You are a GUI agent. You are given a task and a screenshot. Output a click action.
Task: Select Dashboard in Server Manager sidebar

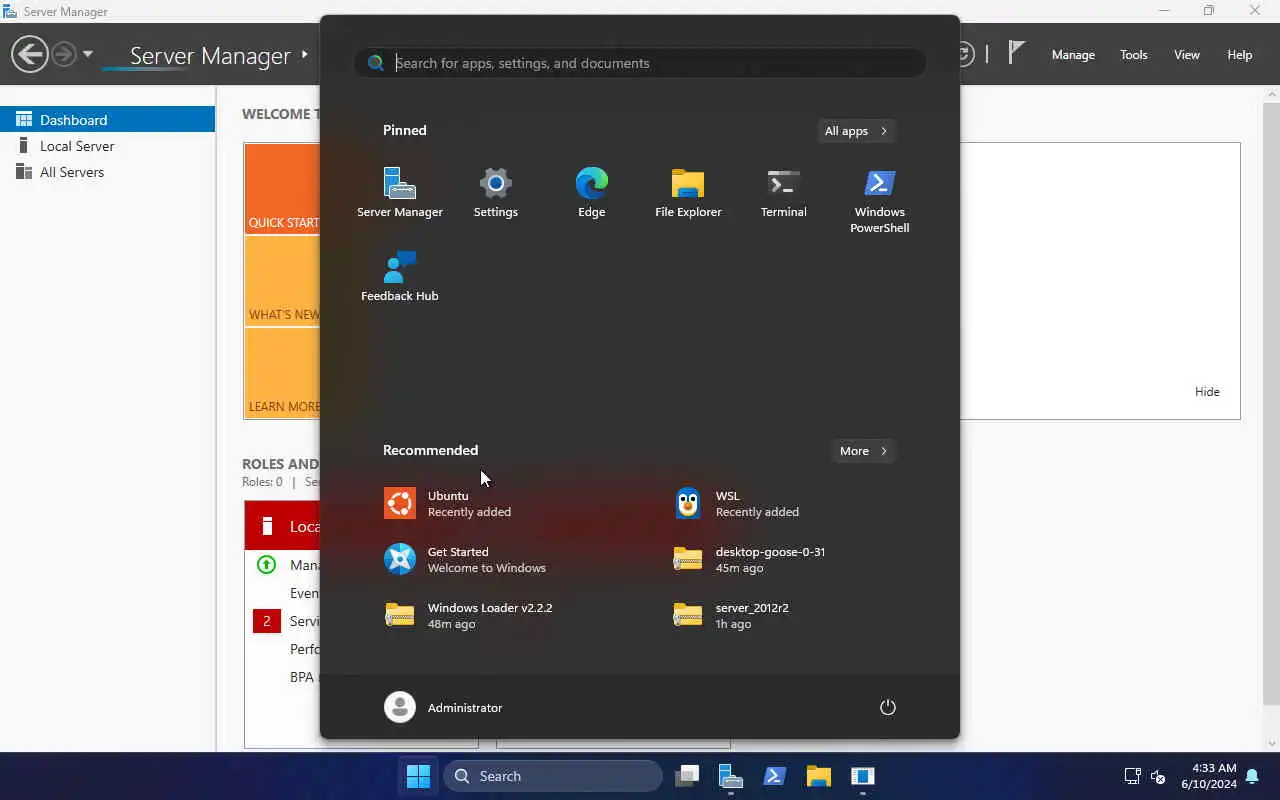[107, 119]
